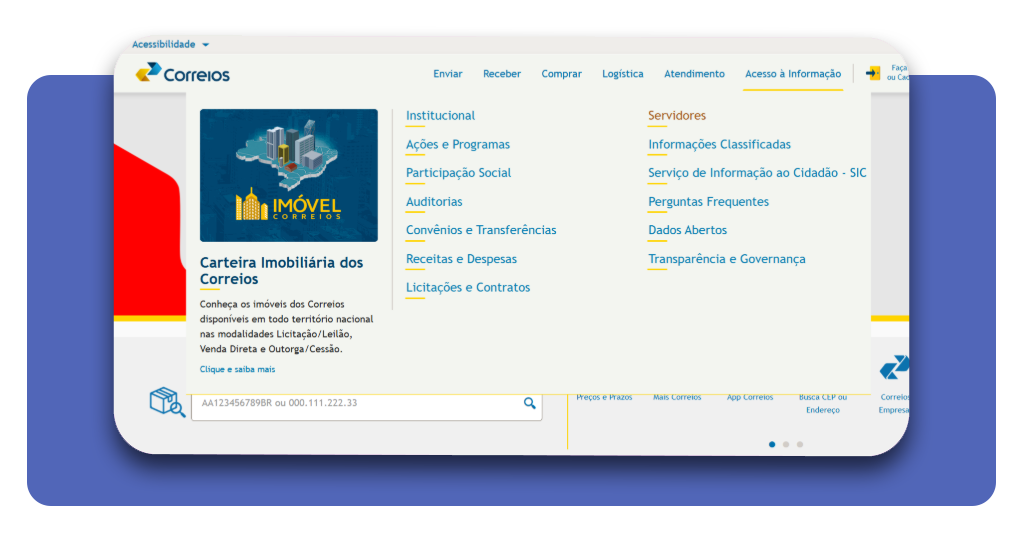Open Licitações e Contratos
The width and height of the screenshot is (1024, 536).
(x=468, y=287)
